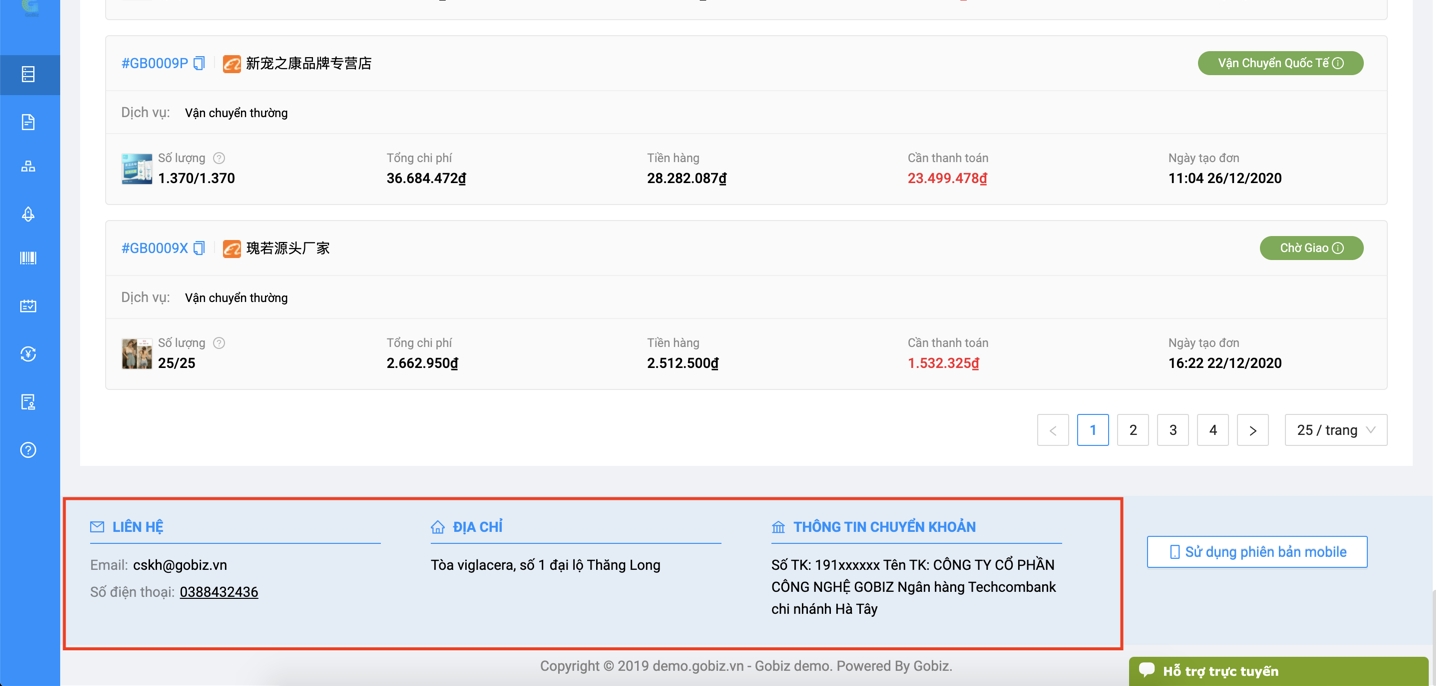Click the barcode icon in sidebar
This screenshot has height=686, width=1437.
(28, 258)
